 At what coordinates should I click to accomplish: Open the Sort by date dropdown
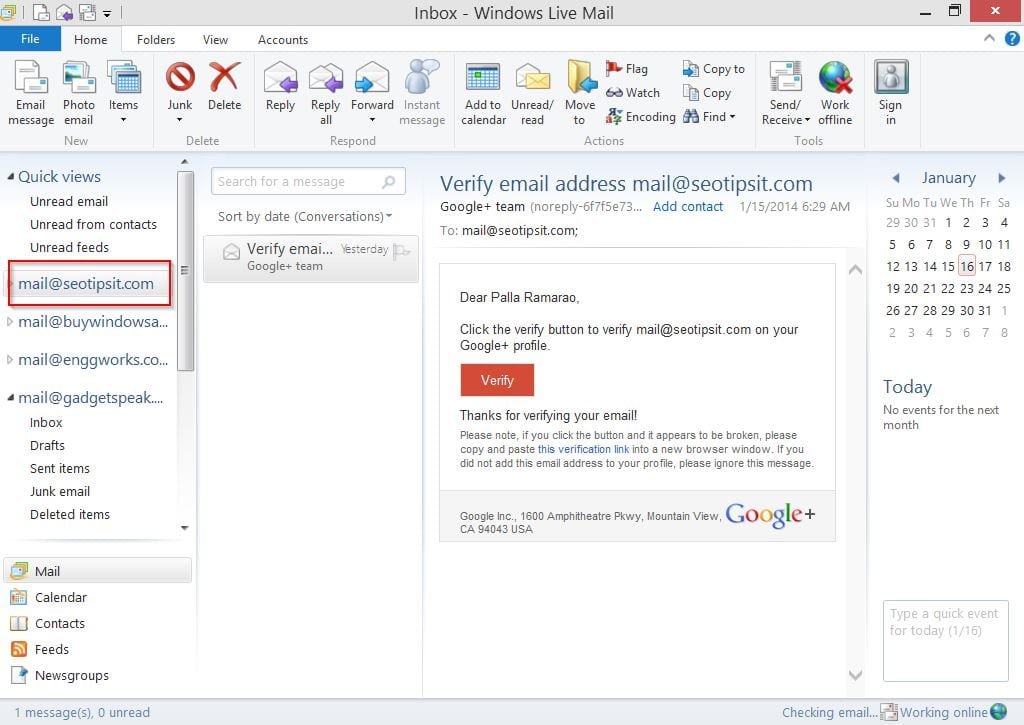point(305,217)
